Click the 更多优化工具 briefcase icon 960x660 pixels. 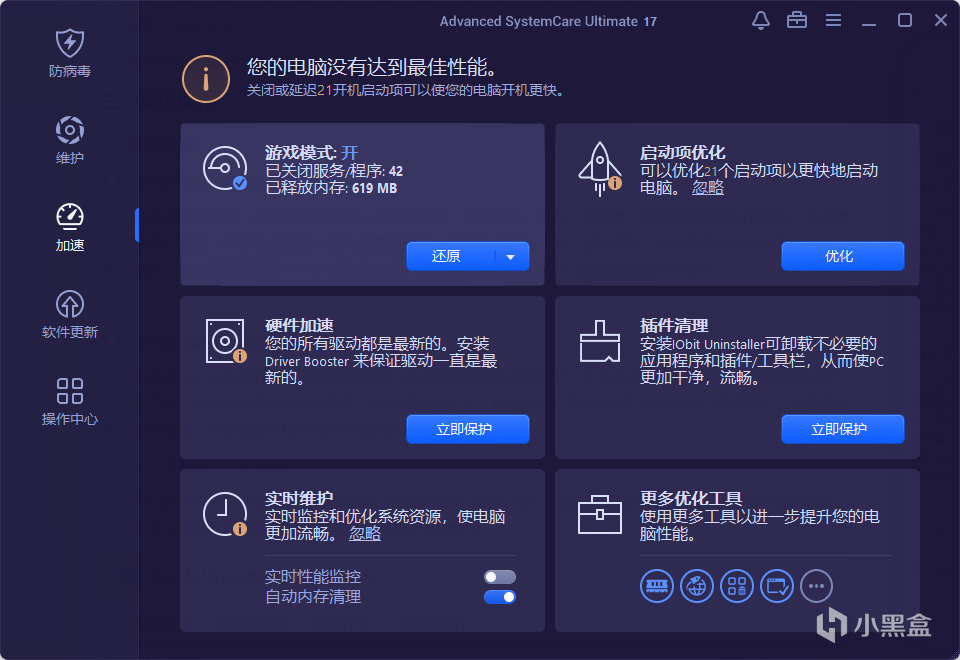tap(599, 514)
